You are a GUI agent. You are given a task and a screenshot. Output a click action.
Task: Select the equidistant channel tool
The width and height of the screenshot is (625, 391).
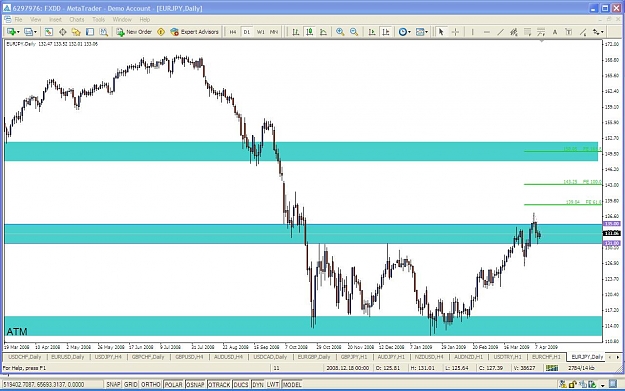[514, 32]
